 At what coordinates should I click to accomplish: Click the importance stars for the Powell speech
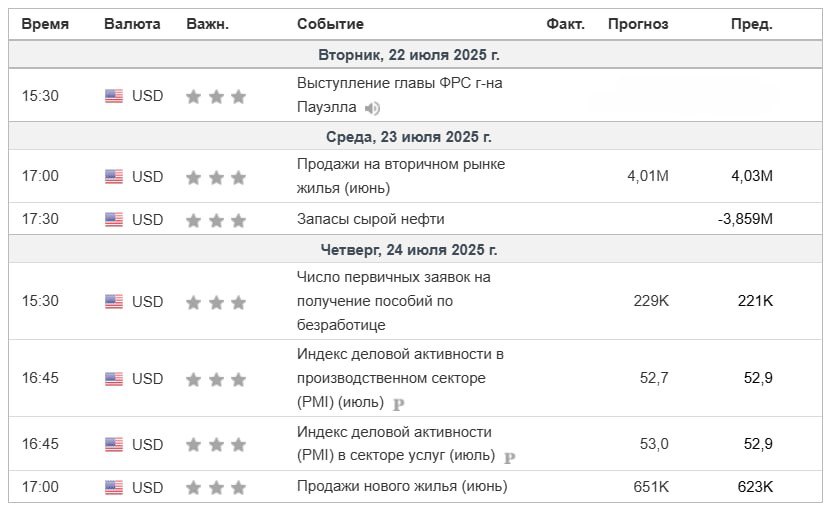pos(216,97)
